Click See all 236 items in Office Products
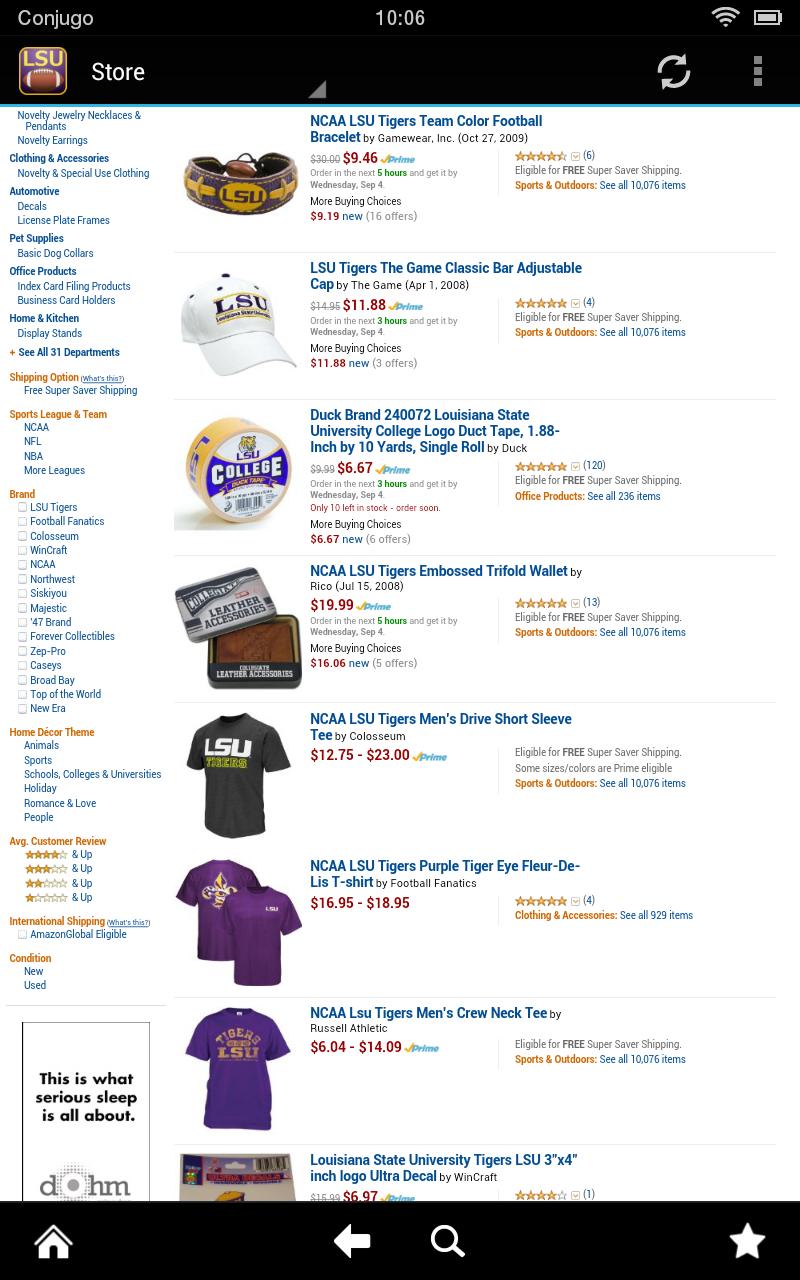 tap(624, 496)
